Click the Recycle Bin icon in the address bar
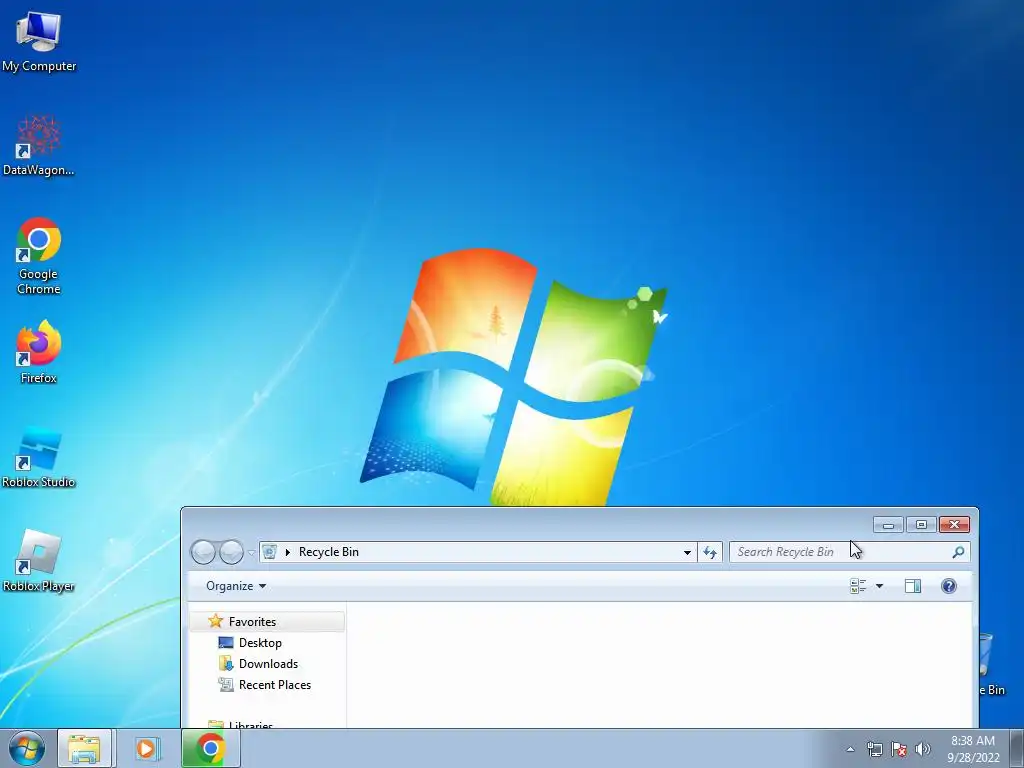The height and width of the screenshot is (768, 1024). pos(269,552)
